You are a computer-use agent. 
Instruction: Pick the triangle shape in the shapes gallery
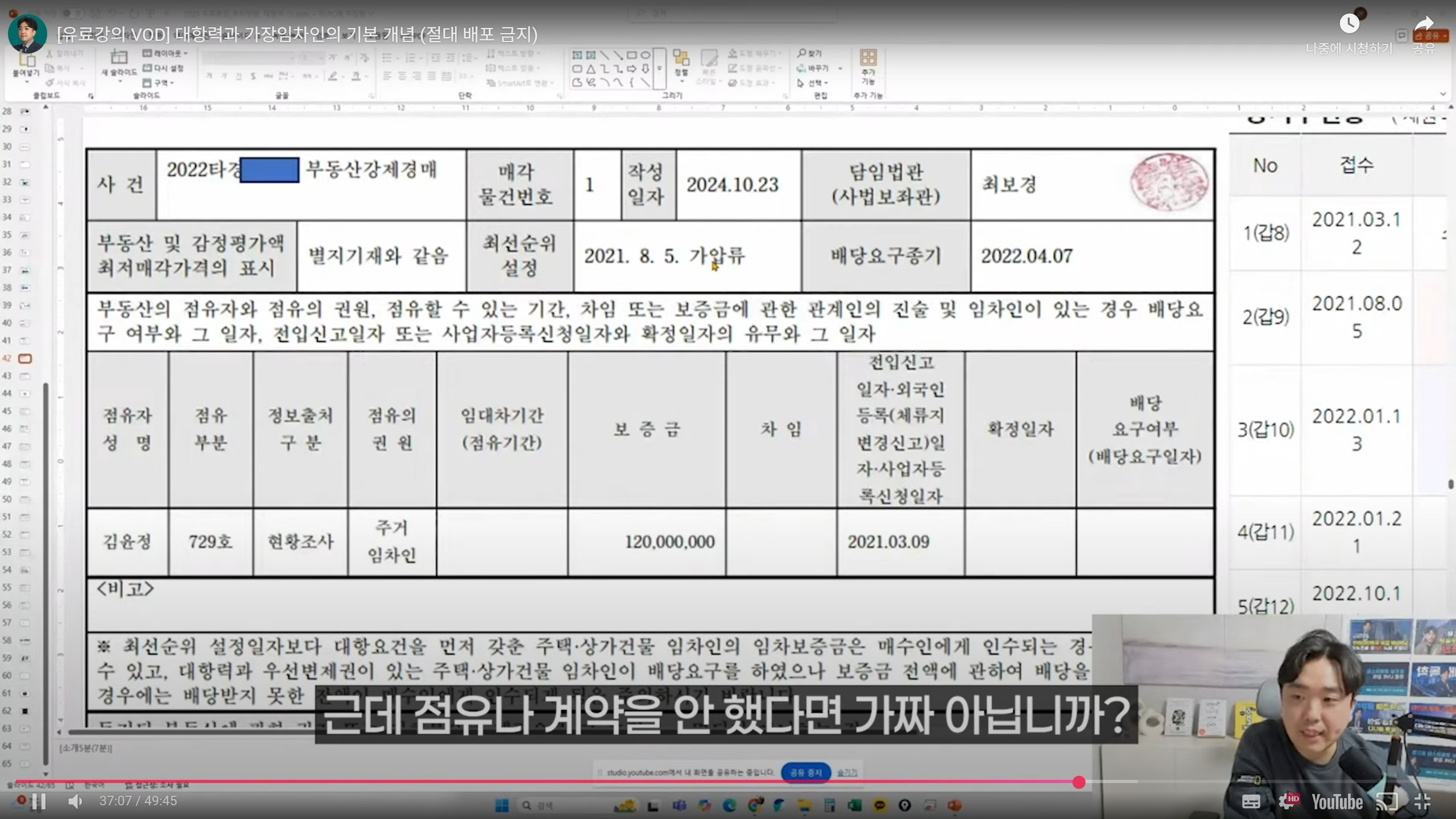point(591,69)
